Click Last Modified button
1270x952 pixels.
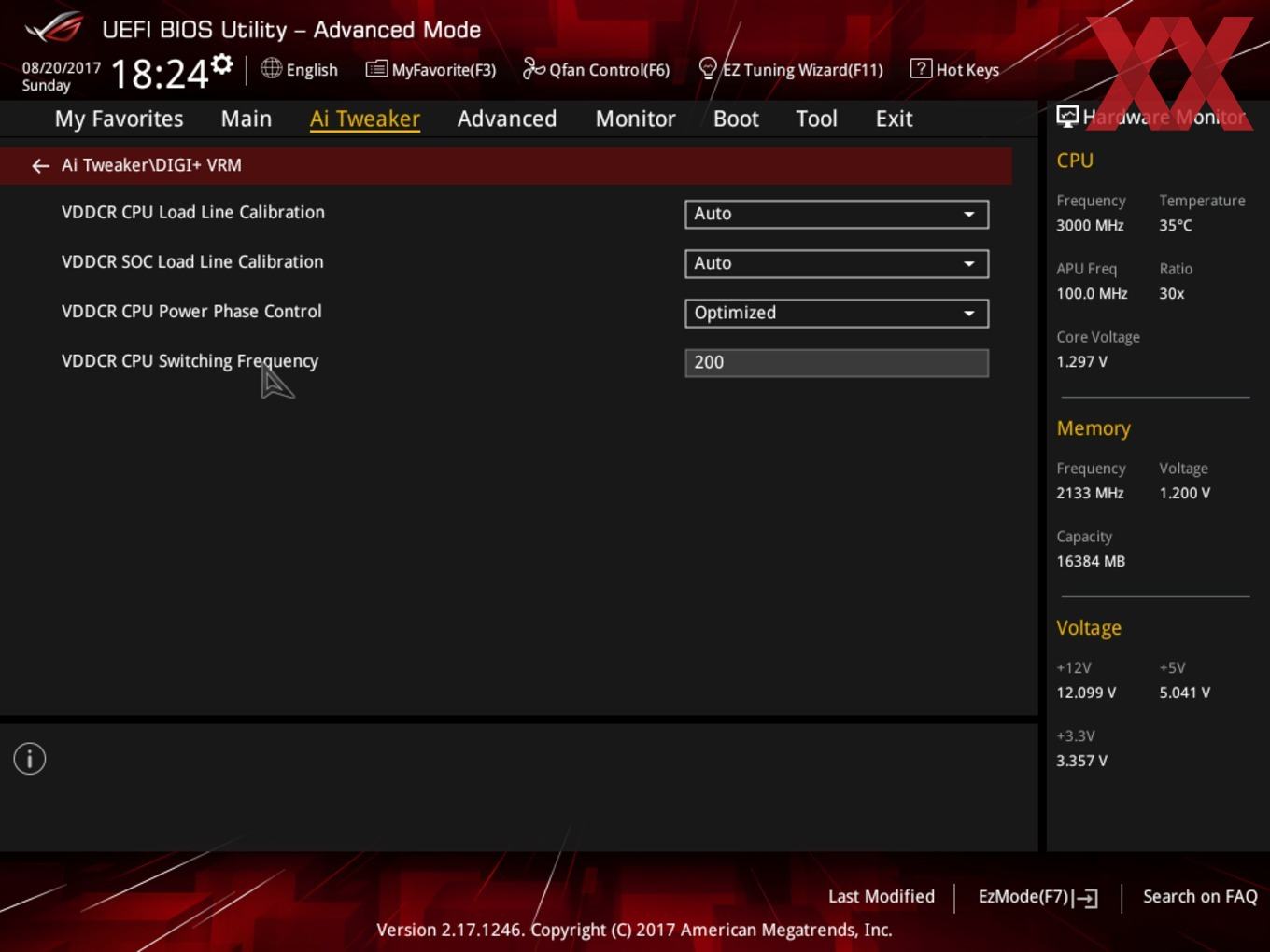coord(881,896)
